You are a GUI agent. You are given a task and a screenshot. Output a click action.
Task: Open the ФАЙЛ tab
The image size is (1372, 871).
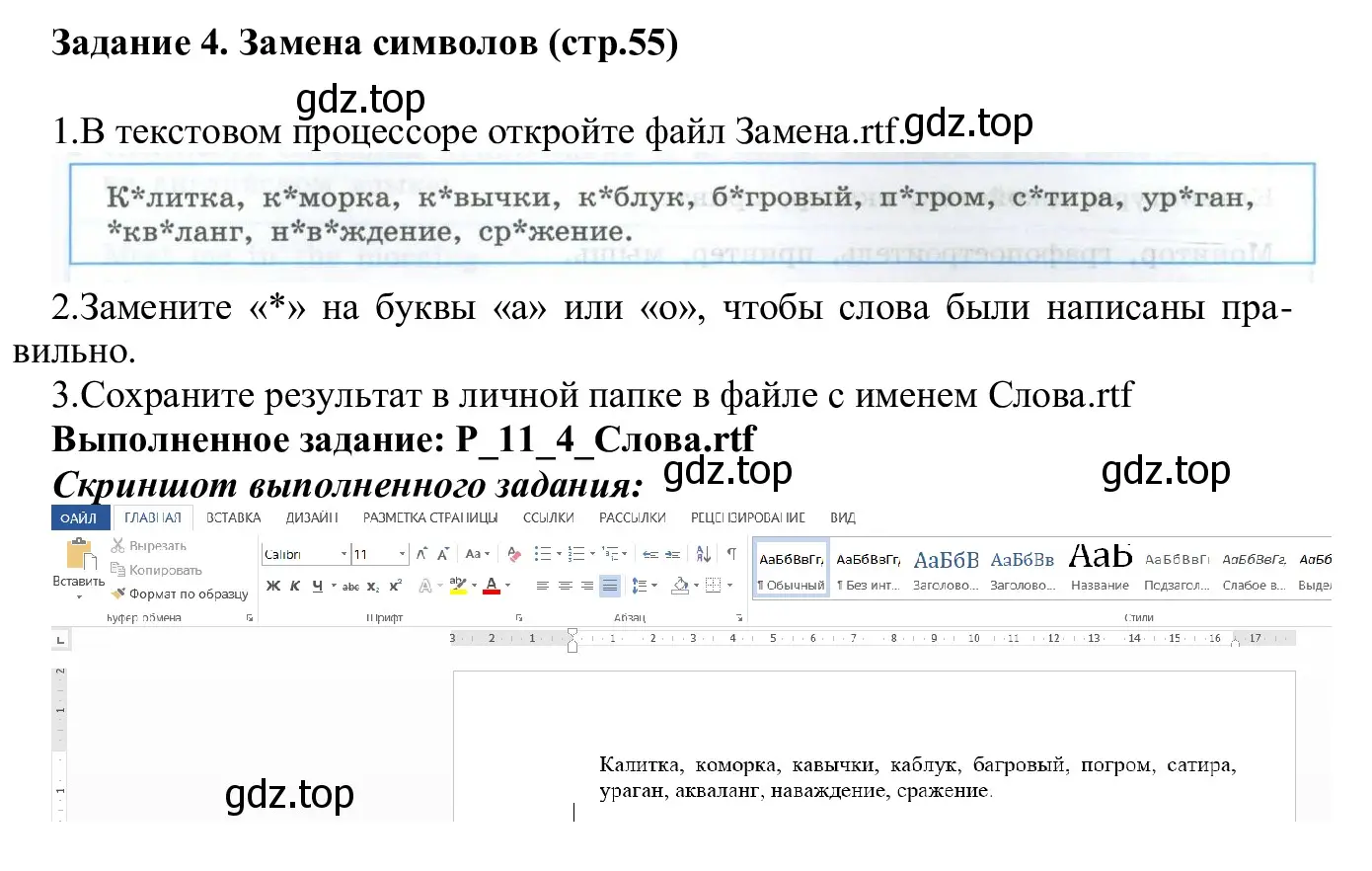80,518
